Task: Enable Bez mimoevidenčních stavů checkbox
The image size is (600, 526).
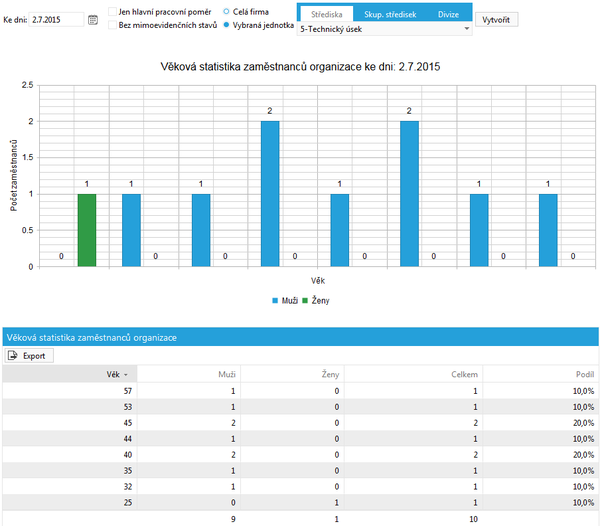Action: pos(112,25)
